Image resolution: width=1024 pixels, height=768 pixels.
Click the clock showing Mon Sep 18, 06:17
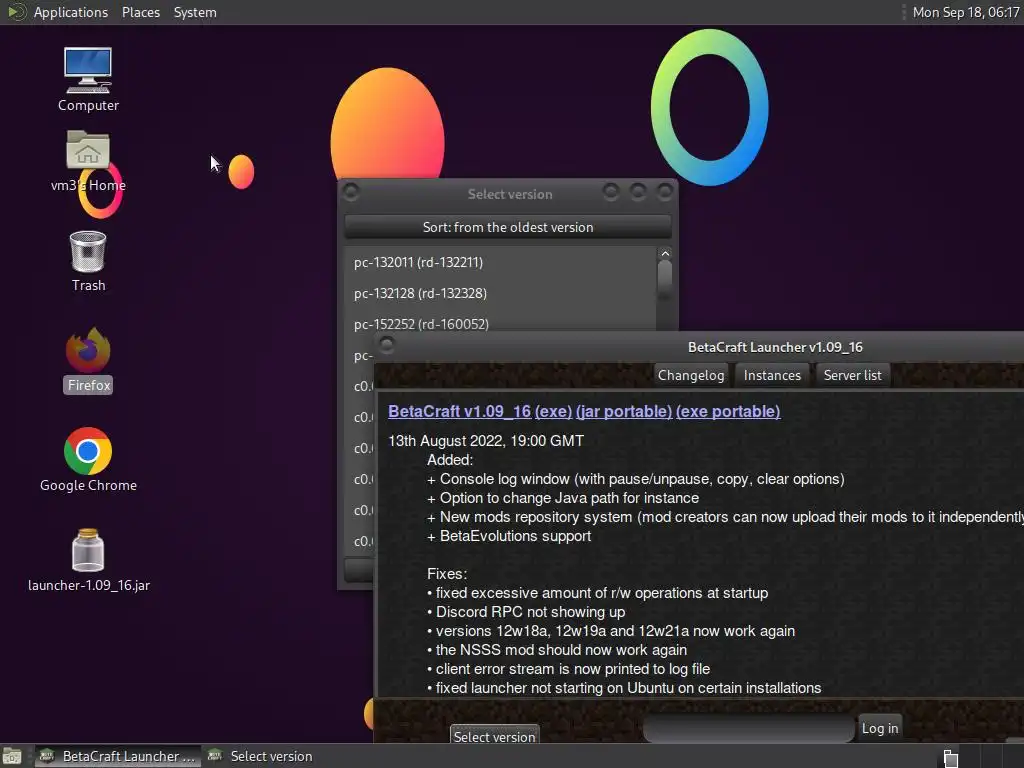point(966,12)
